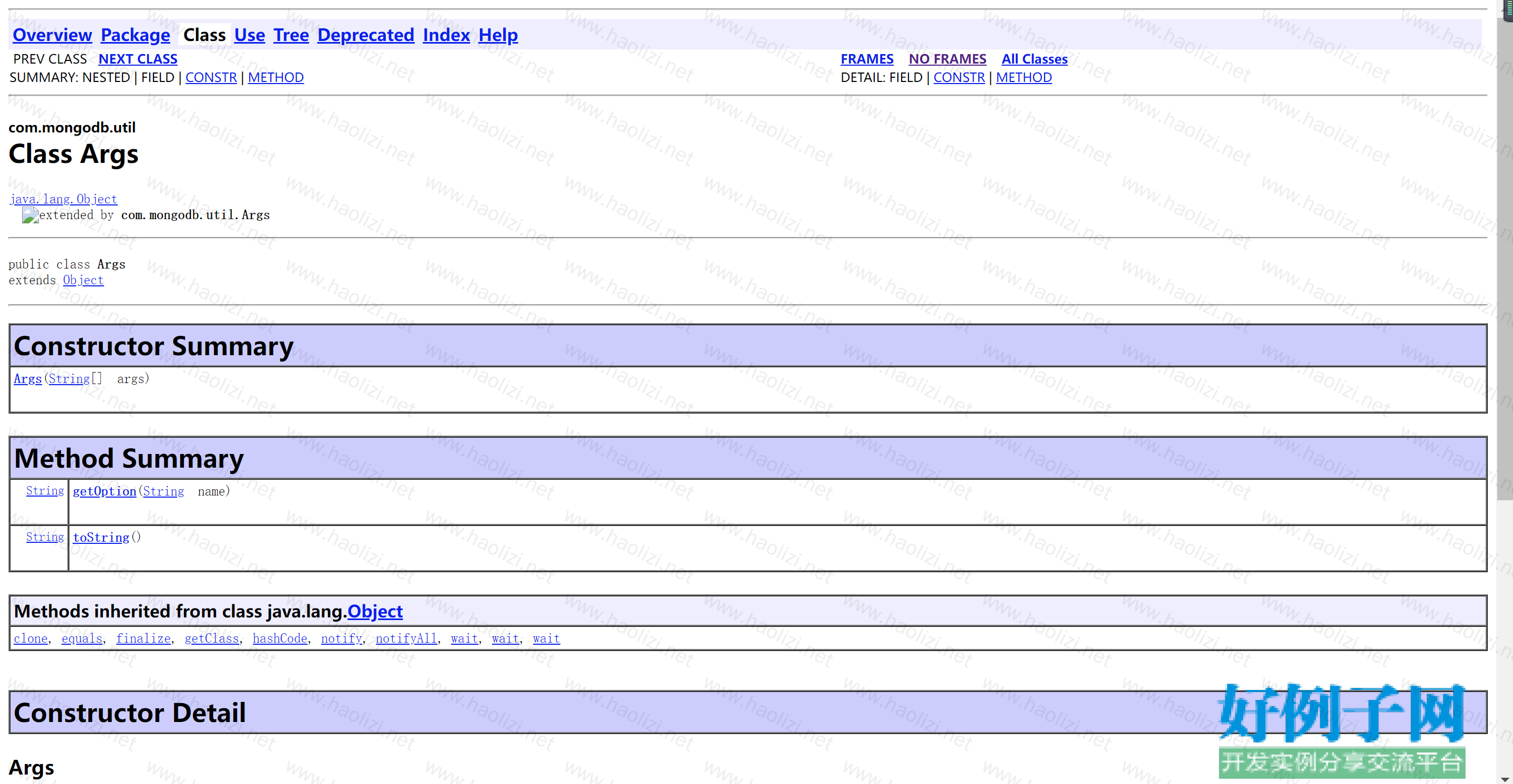Open the Help navigation link
The height and width of the screenshot is (784, 1513).
(497, 35)
